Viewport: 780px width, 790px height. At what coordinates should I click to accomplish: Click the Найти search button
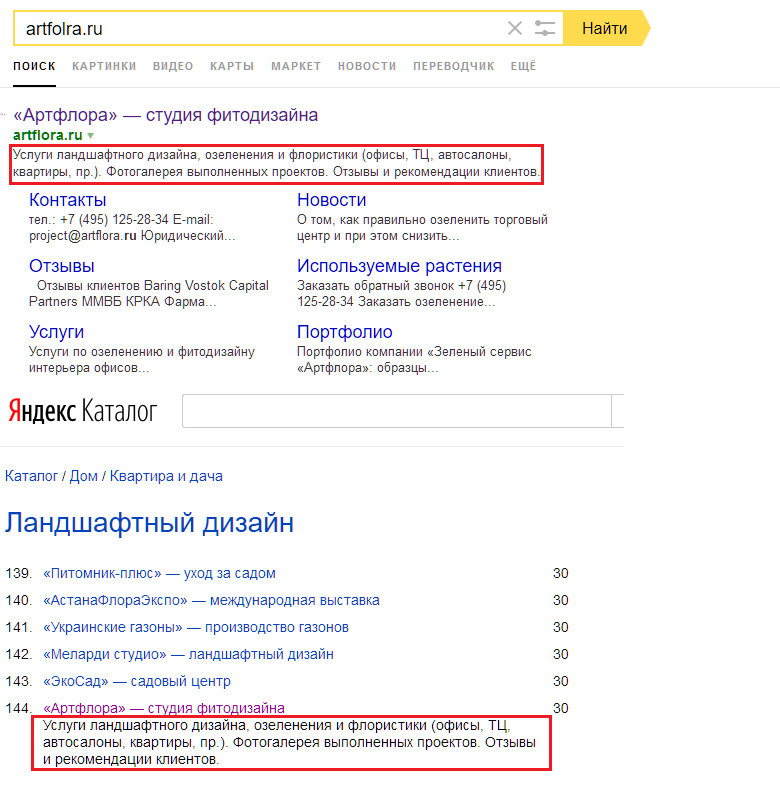click(x=605, y=28)
